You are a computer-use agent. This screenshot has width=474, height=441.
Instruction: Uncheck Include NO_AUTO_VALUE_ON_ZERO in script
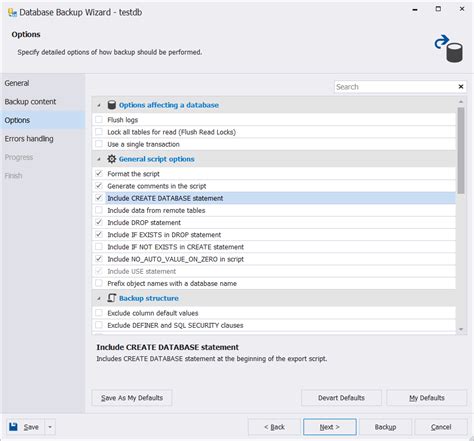coord(99,259)
